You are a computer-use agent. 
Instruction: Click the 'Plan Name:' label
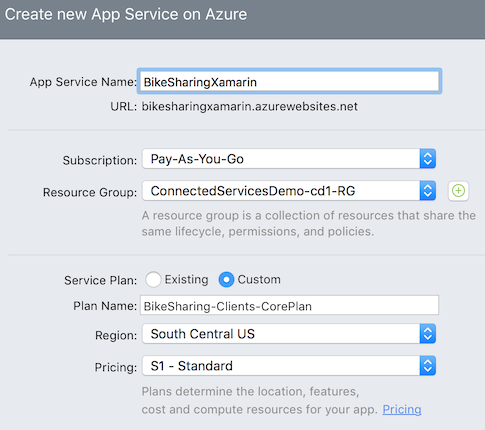pos(105,306)
